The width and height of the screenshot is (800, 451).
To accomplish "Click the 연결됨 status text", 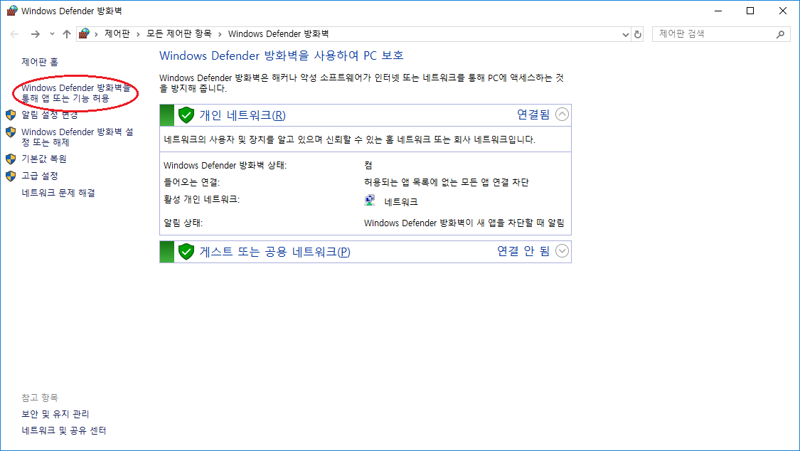I will tap(533, 115).
